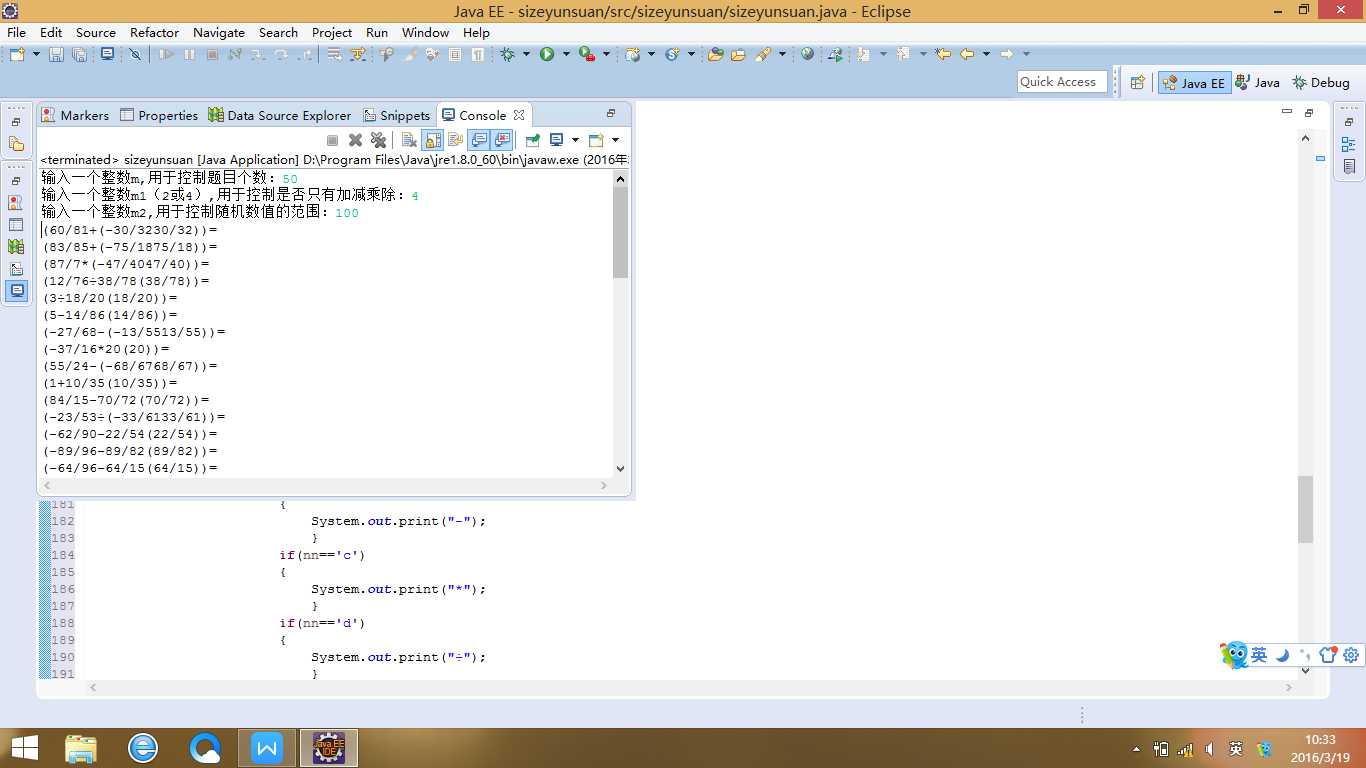Click Open Console icon in Console toolbar
Image resolution: width=1366 pixels, height=768 pixels.
[596, 140]
